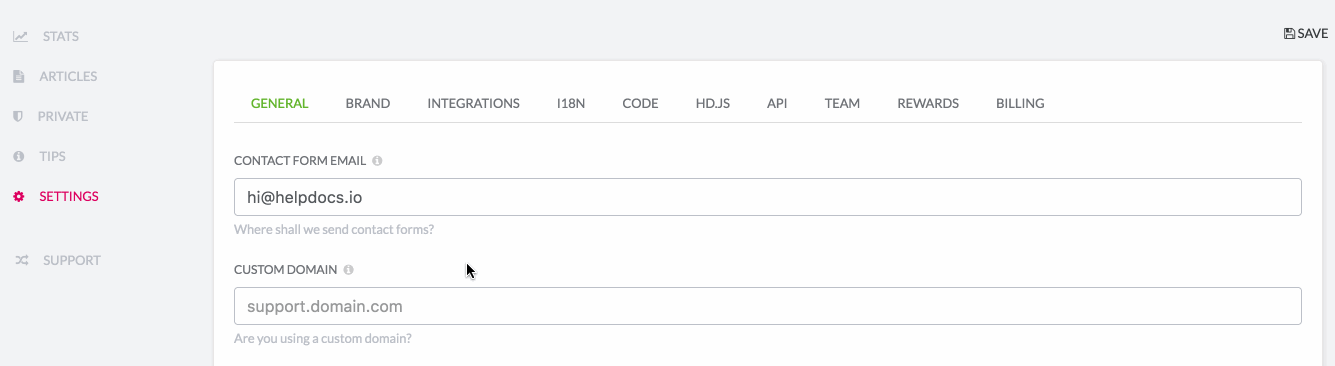Switch to the Team tab

[842, 103]
